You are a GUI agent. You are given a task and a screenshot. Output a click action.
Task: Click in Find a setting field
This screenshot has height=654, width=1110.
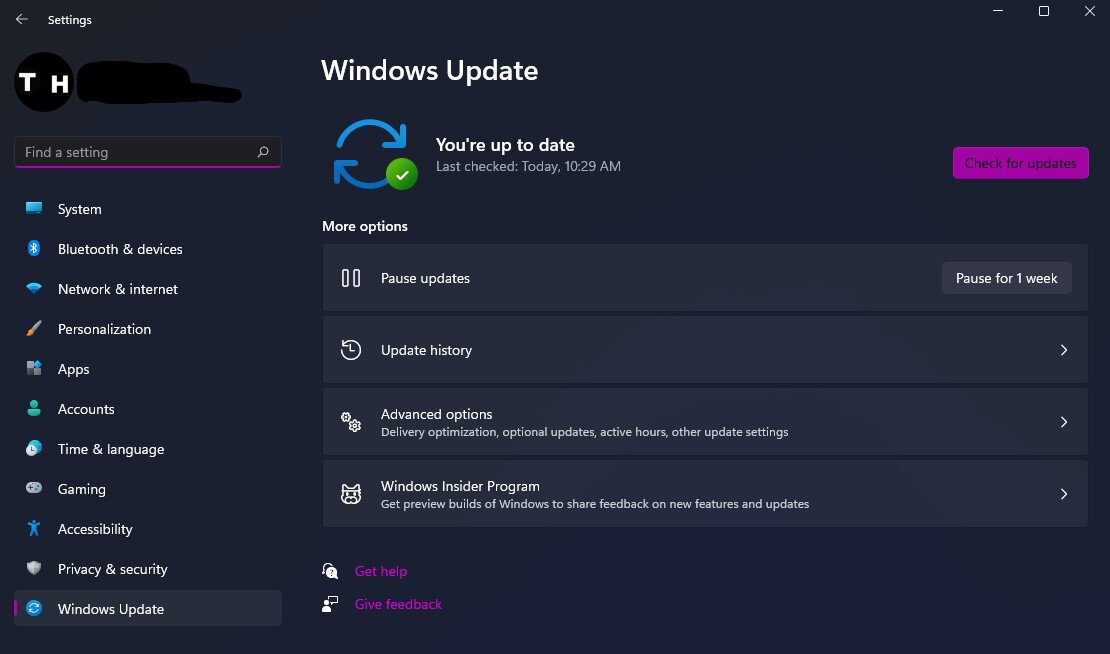coord(148,152)
